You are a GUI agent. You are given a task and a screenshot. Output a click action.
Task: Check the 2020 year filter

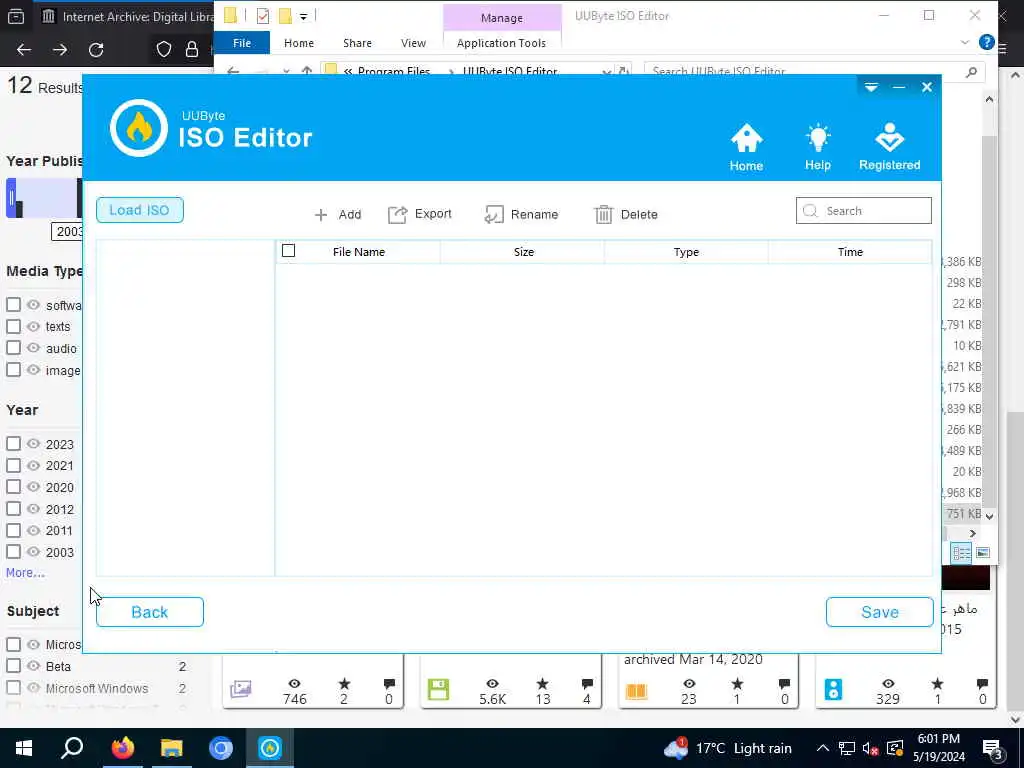click(x=14, y=487)
